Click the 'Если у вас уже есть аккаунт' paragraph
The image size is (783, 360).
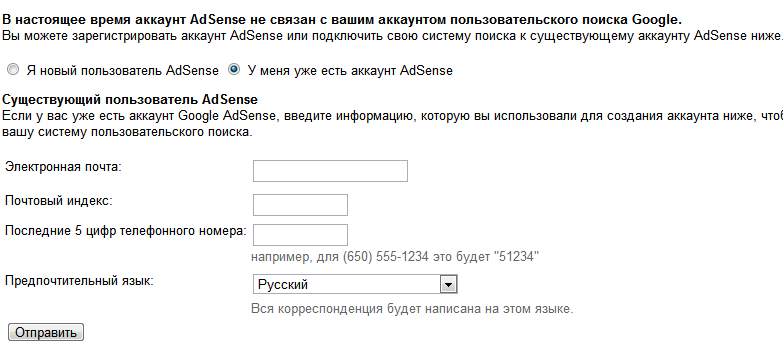pyautogui.click(x=392, y=124)
